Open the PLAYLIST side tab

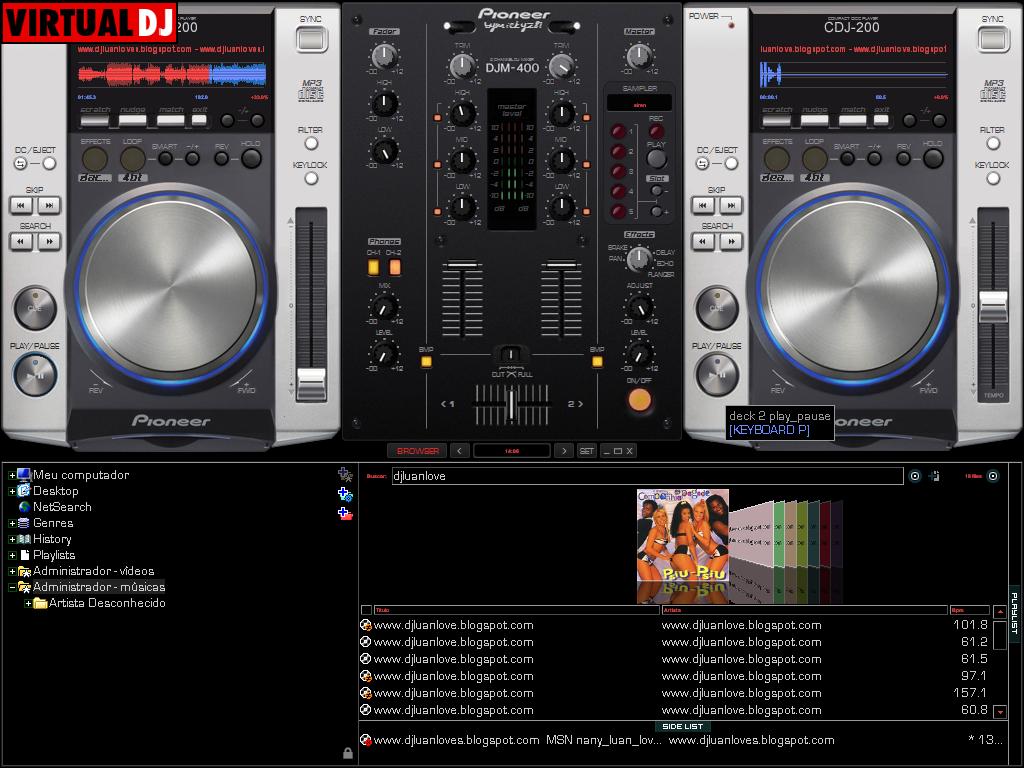[1014, 613]
